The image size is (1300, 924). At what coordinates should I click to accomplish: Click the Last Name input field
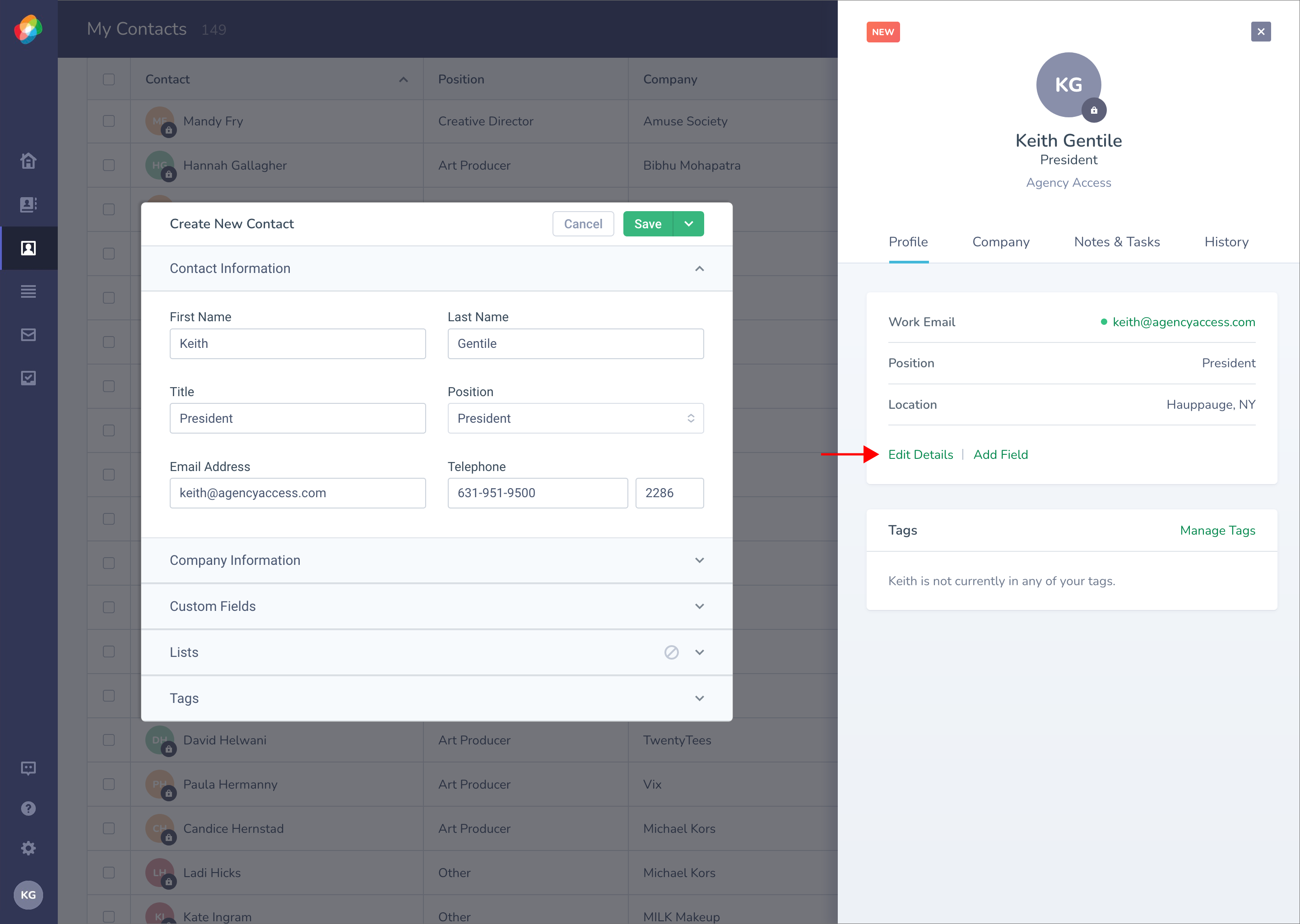coord(576,344)
